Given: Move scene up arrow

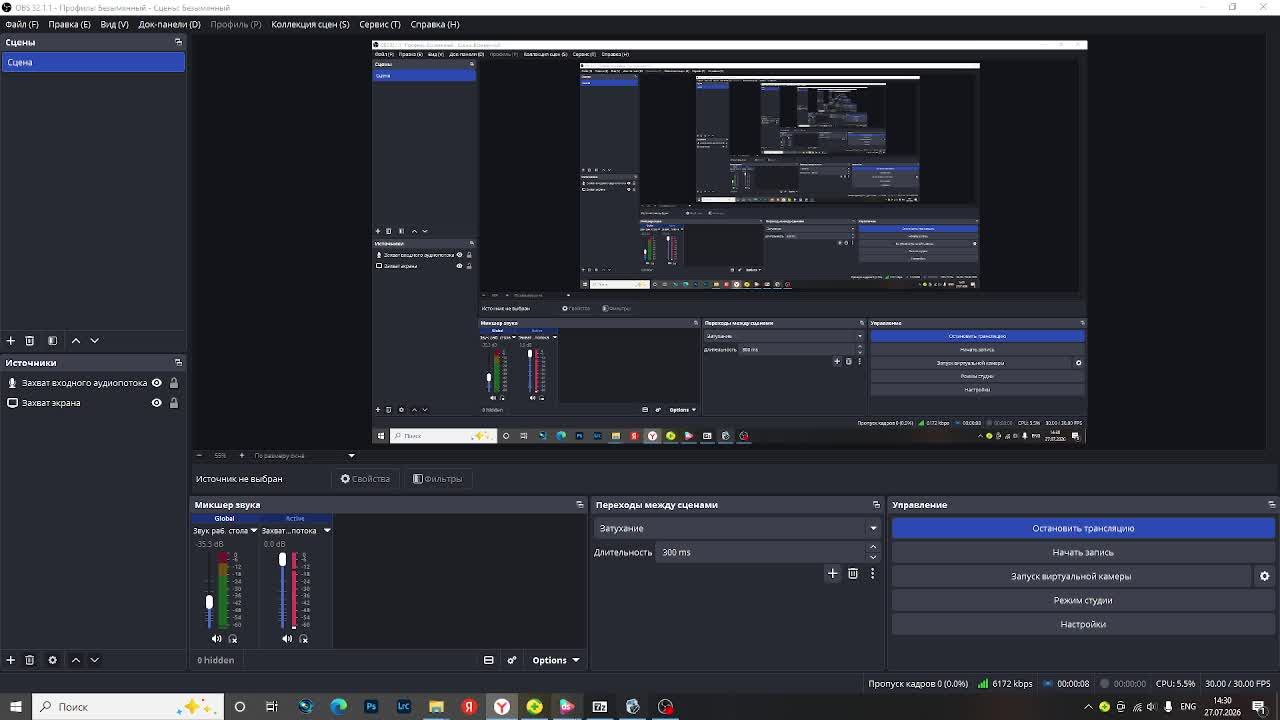Looking at the screenshot, I should point(75,340).
